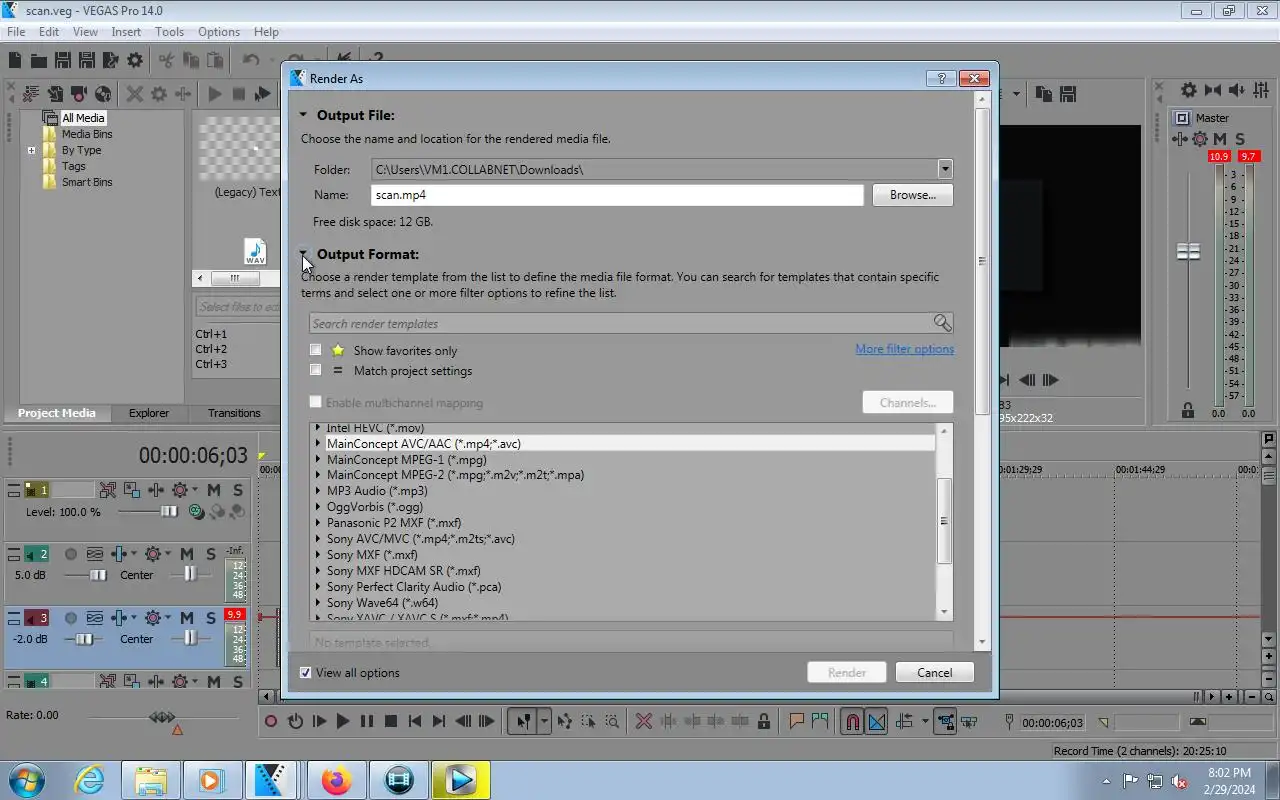Switch to the Explorer tab
Screen dimensions: 1280x800
point(148,413)
